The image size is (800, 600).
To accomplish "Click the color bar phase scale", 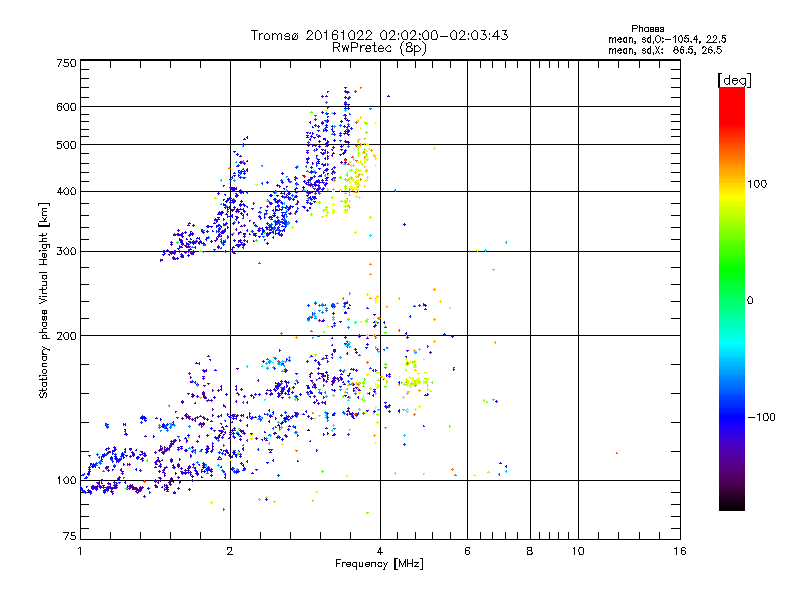I will [x=732, y=298].
